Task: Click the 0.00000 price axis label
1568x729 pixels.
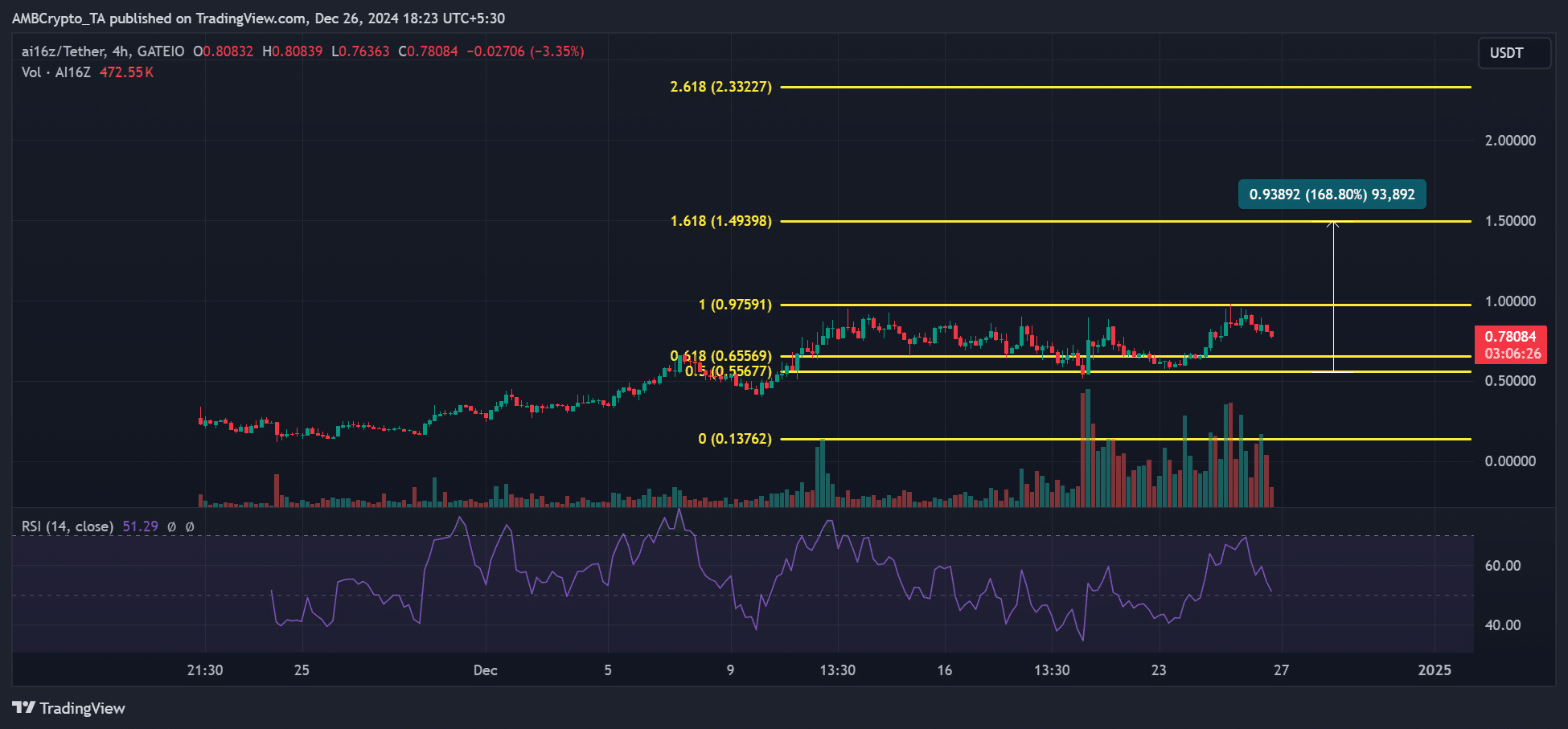Action: tap(1510, 461)
